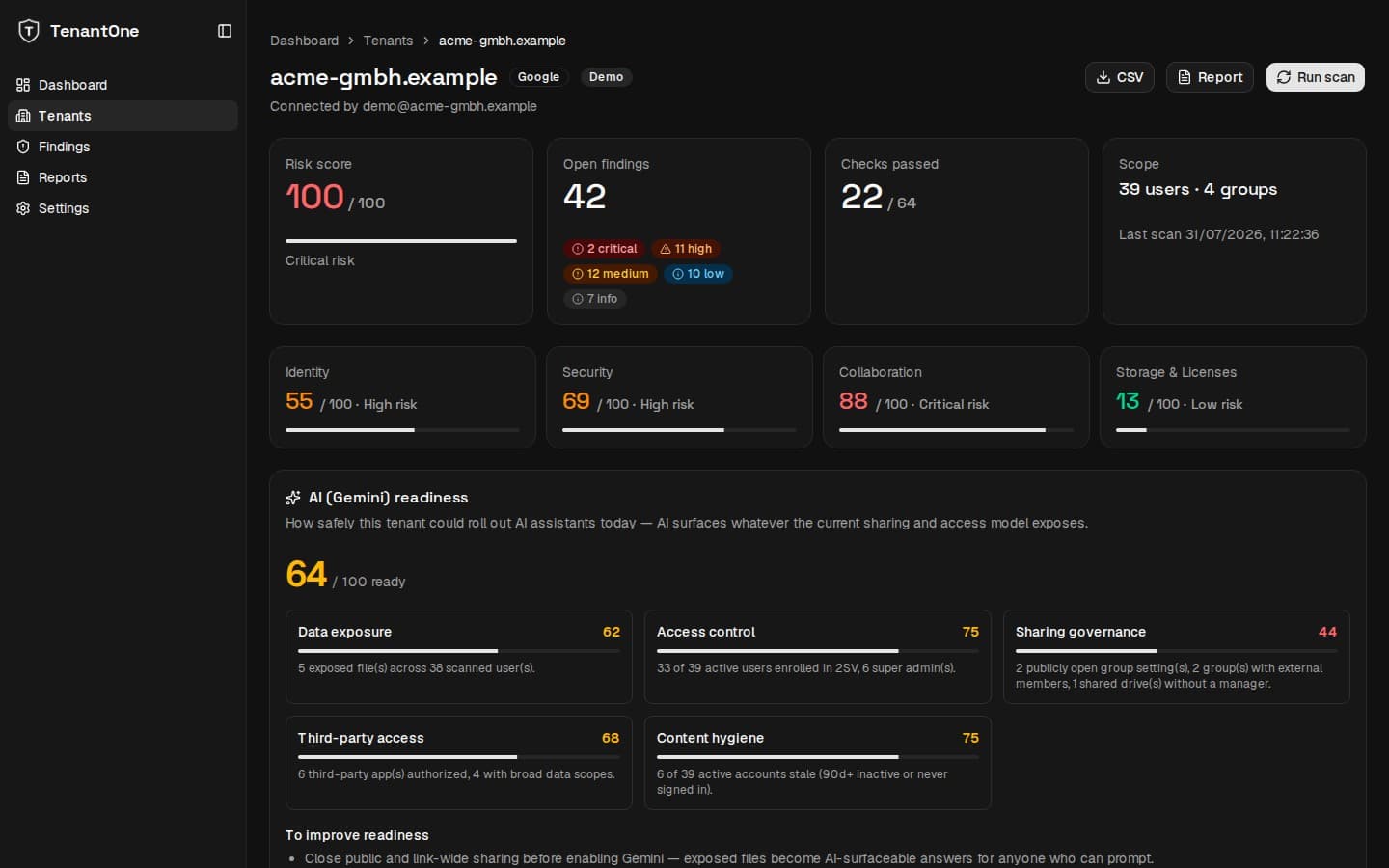The image size is (1389, 868).
Task: Click the Risk score progress bar
Action: [x=401, y=241]
